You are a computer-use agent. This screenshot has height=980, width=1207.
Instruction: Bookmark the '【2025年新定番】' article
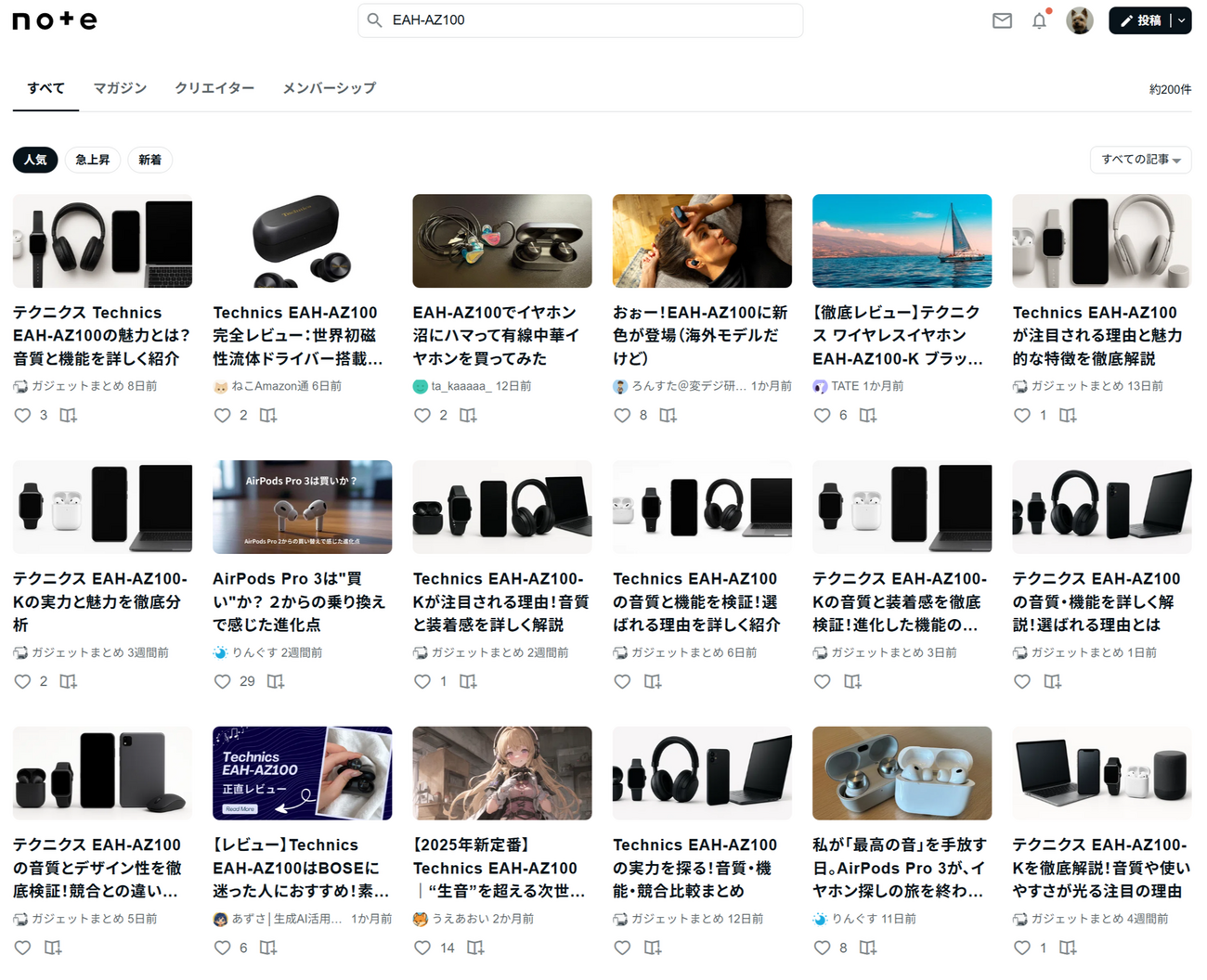[475, 948]
